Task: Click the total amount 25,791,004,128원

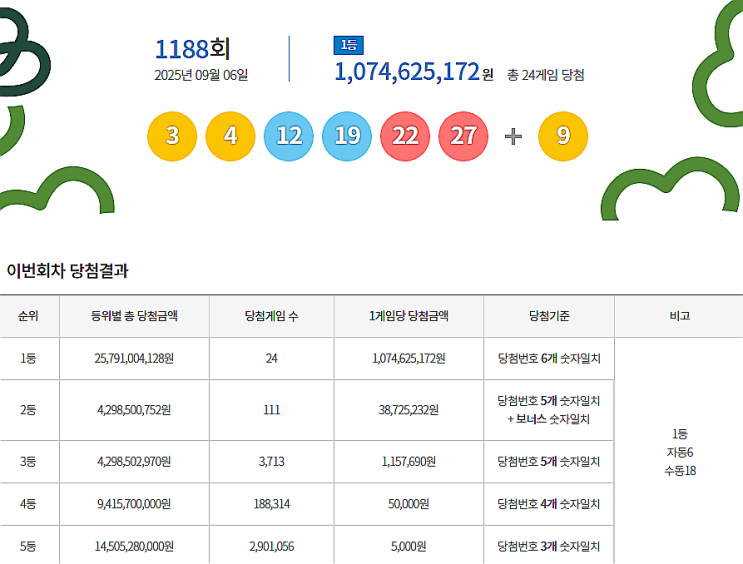Action: tap(134, 358)
